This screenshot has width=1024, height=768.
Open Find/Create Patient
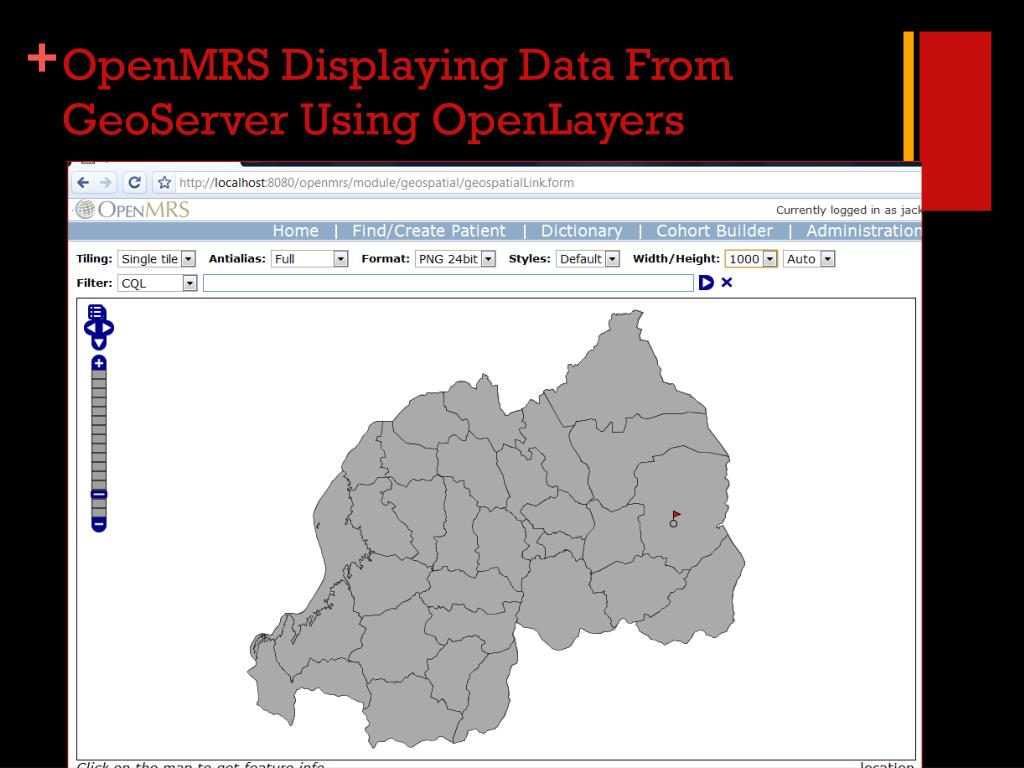pyautogui.click(x=429, y=231)
